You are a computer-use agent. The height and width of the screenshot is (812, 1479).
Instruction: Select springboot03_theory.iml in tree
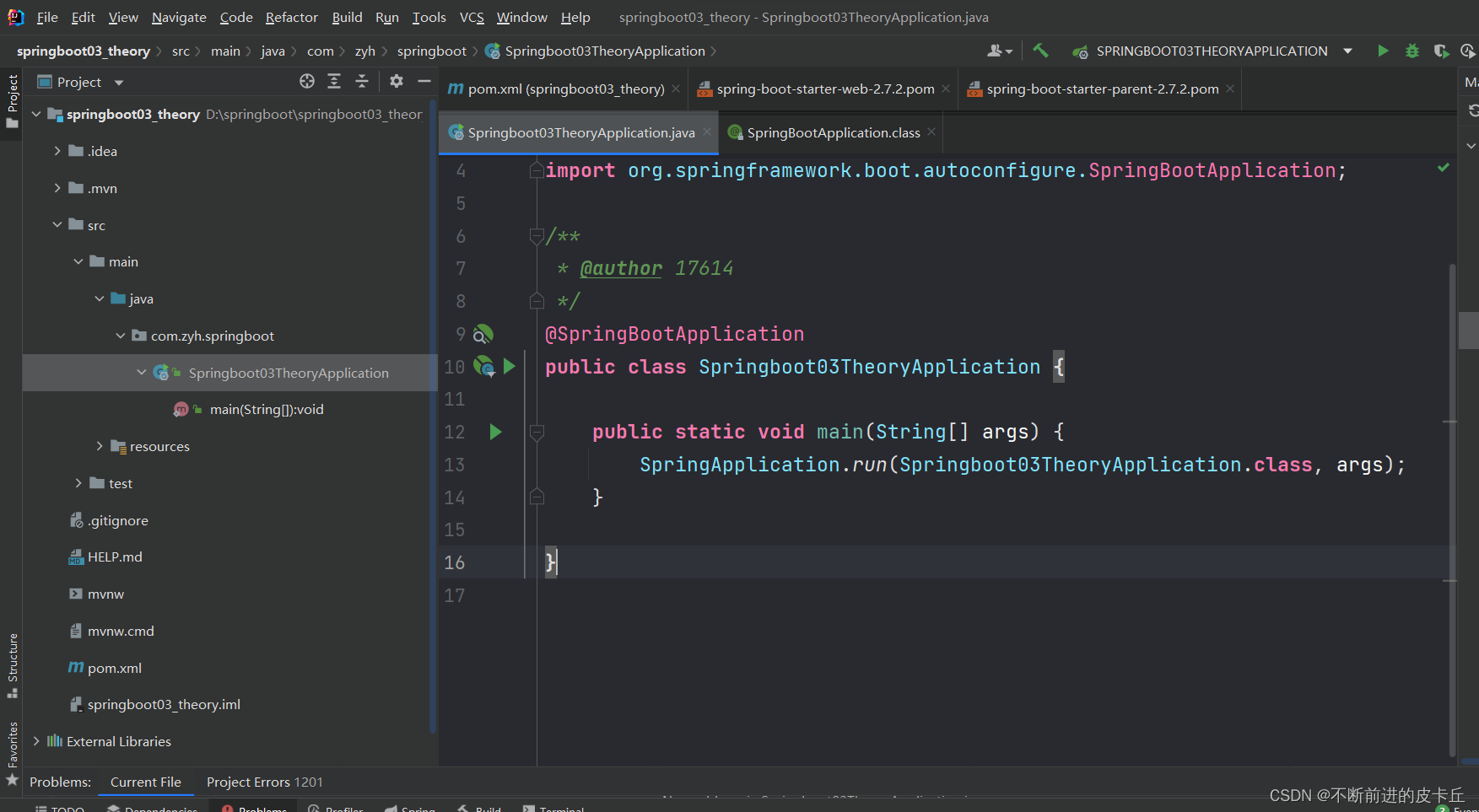tap(164, 704)
